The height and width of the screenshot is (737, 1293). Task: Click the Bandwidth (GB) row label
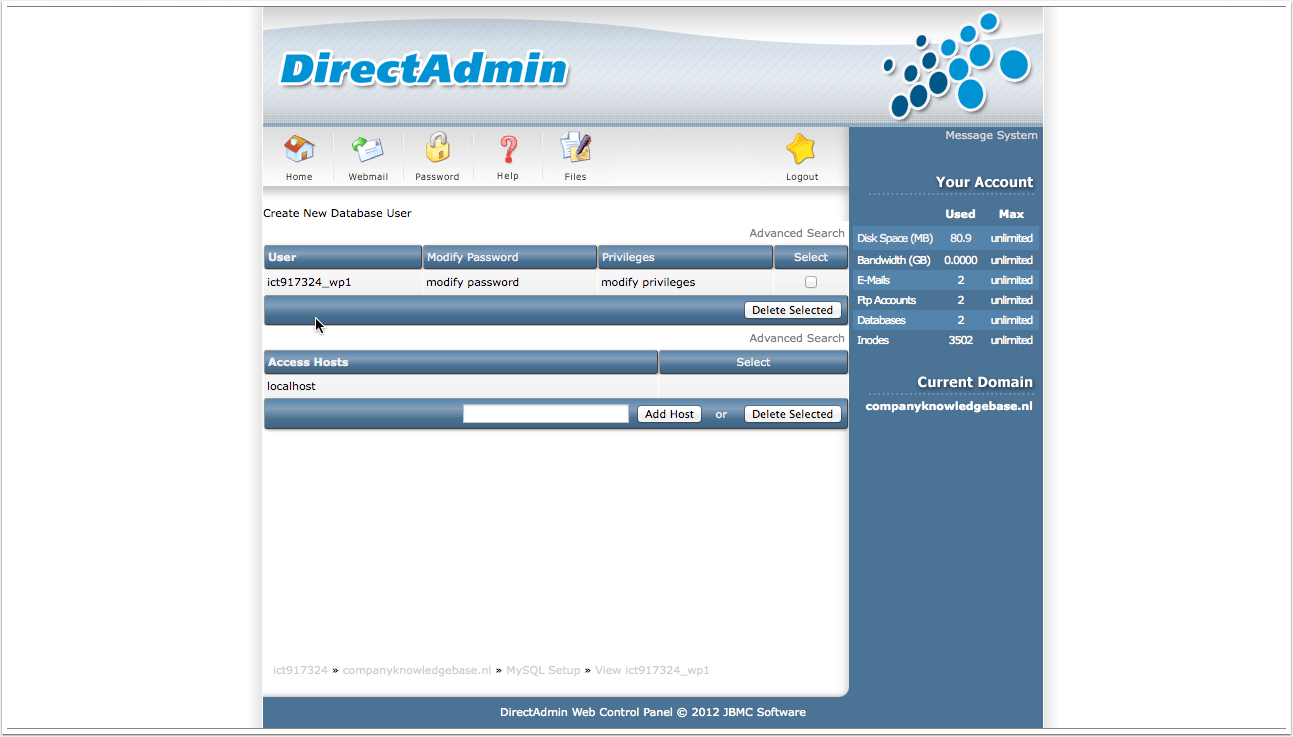(x=894, y=260)
